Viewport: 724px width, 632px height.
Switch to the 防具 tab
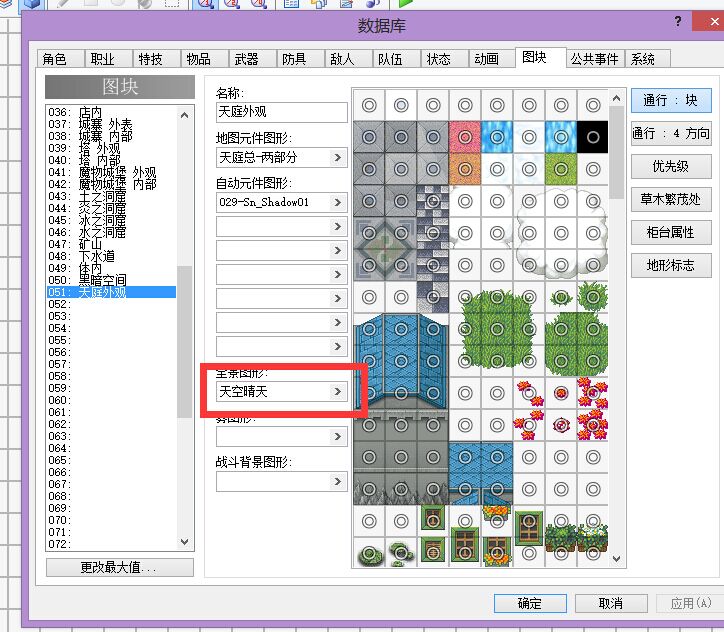301,59
